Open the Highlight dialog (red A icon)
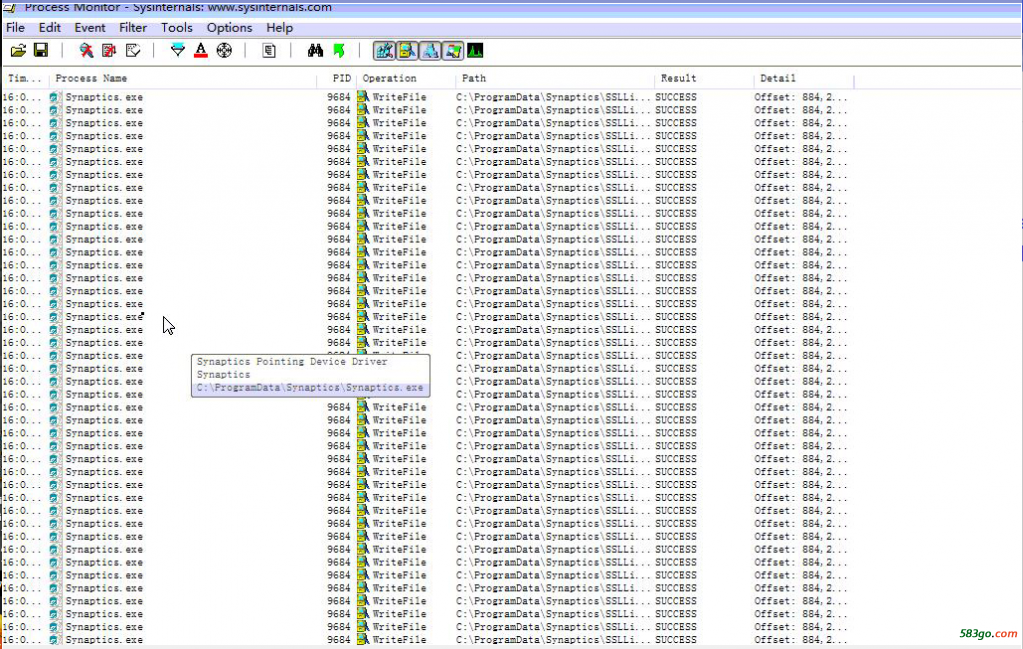Screen dimensions: 1023x649 pos(201,50)
